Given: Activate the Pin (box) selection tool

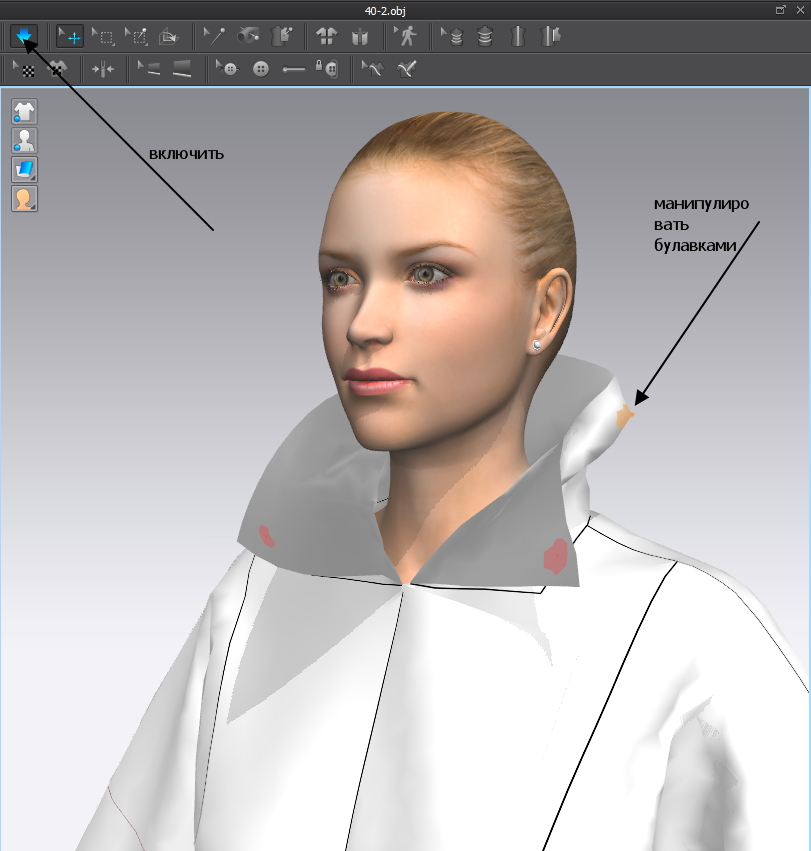Looking at the screenshot, I should 135,37.
